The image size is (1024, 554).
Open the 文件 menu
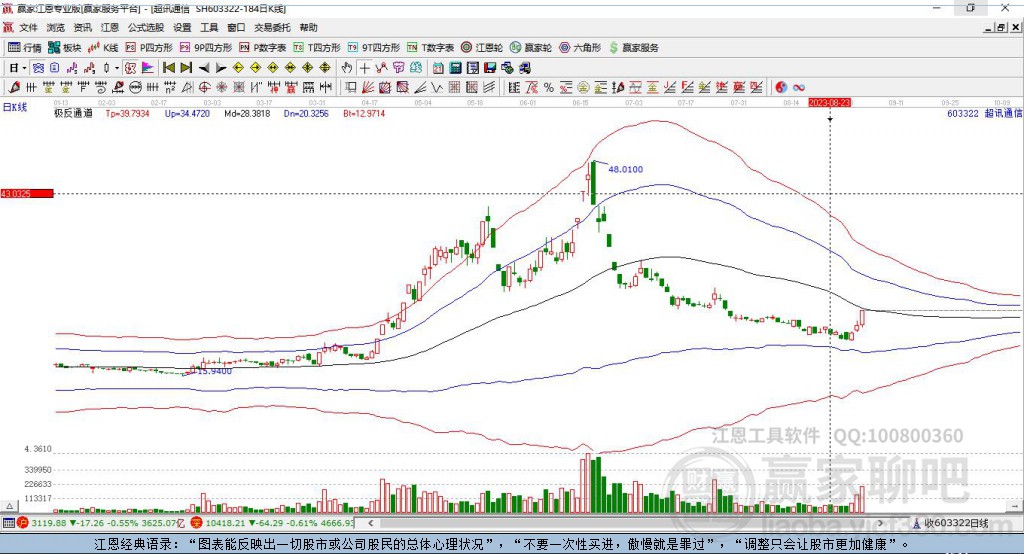[28, 27]
